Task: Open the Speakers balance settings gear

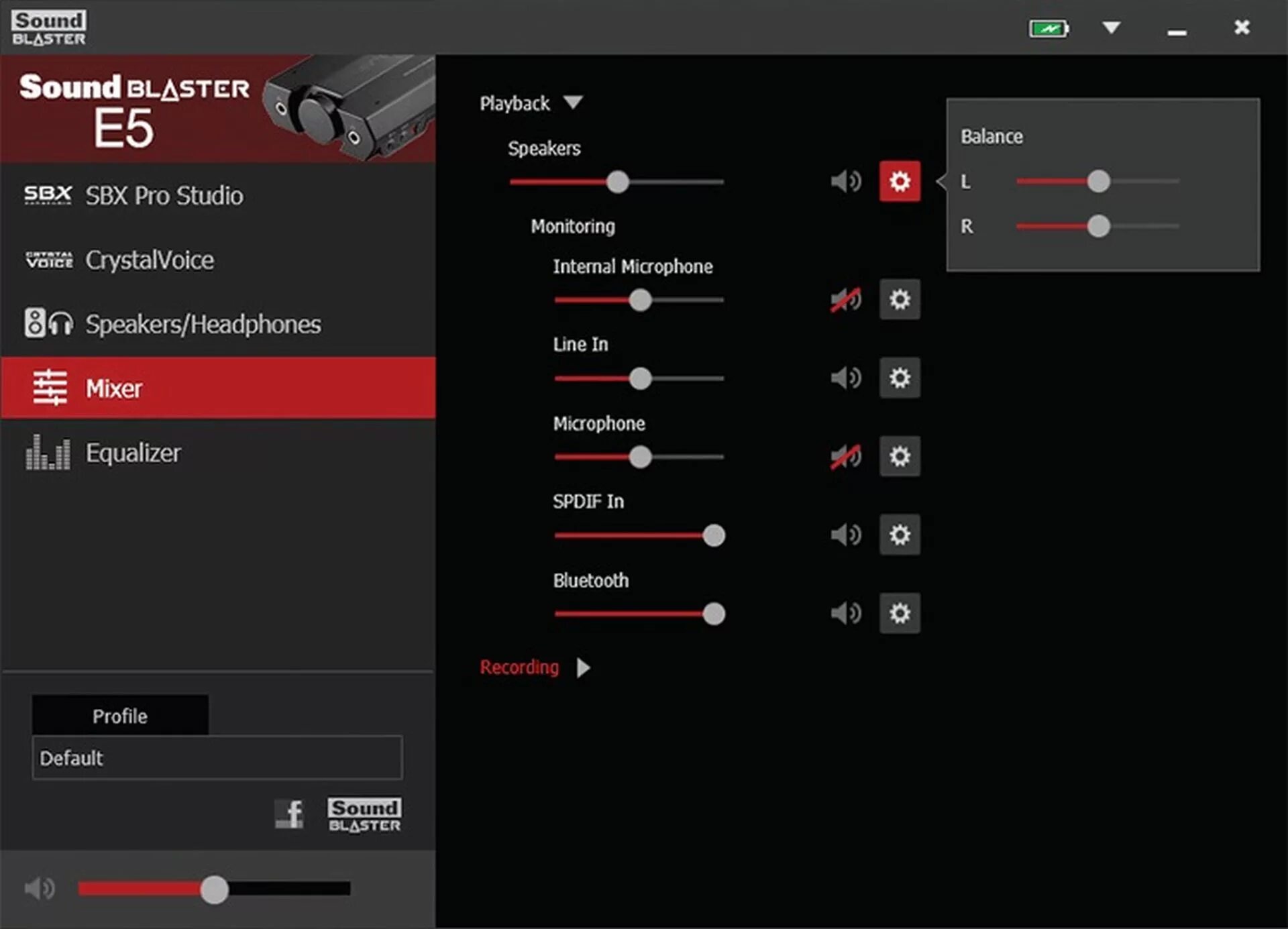Action: (x=899, y=181)
